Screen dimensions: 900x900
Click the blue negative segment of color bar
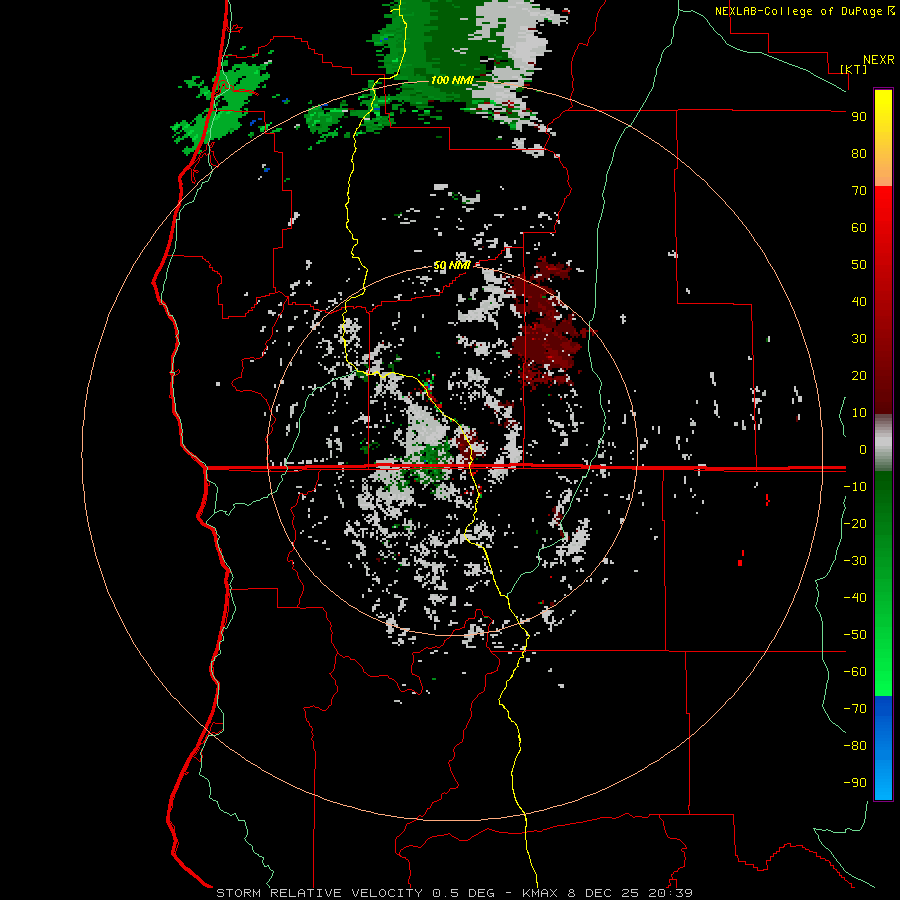tap(883, 748)
